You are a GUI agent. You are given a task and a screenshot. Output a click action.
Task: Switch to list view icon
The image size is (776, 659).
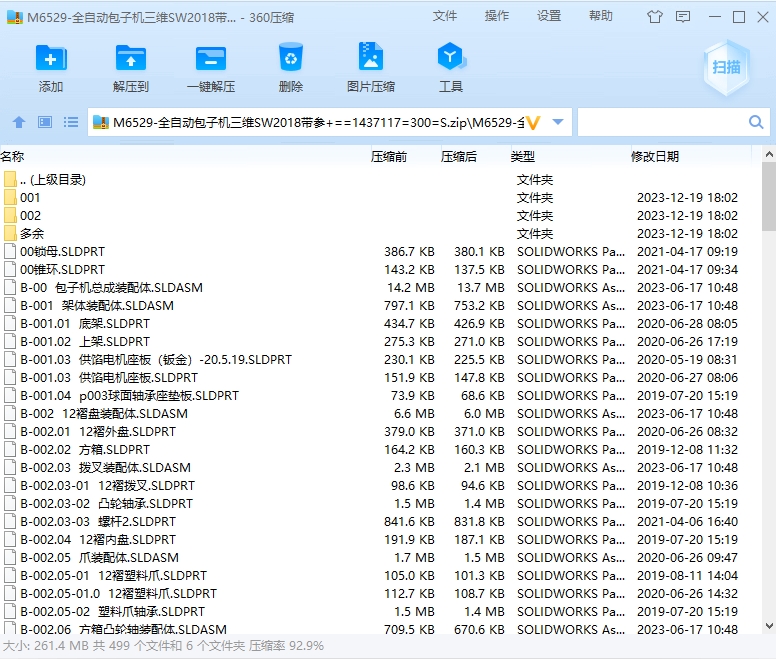[71, 122]
